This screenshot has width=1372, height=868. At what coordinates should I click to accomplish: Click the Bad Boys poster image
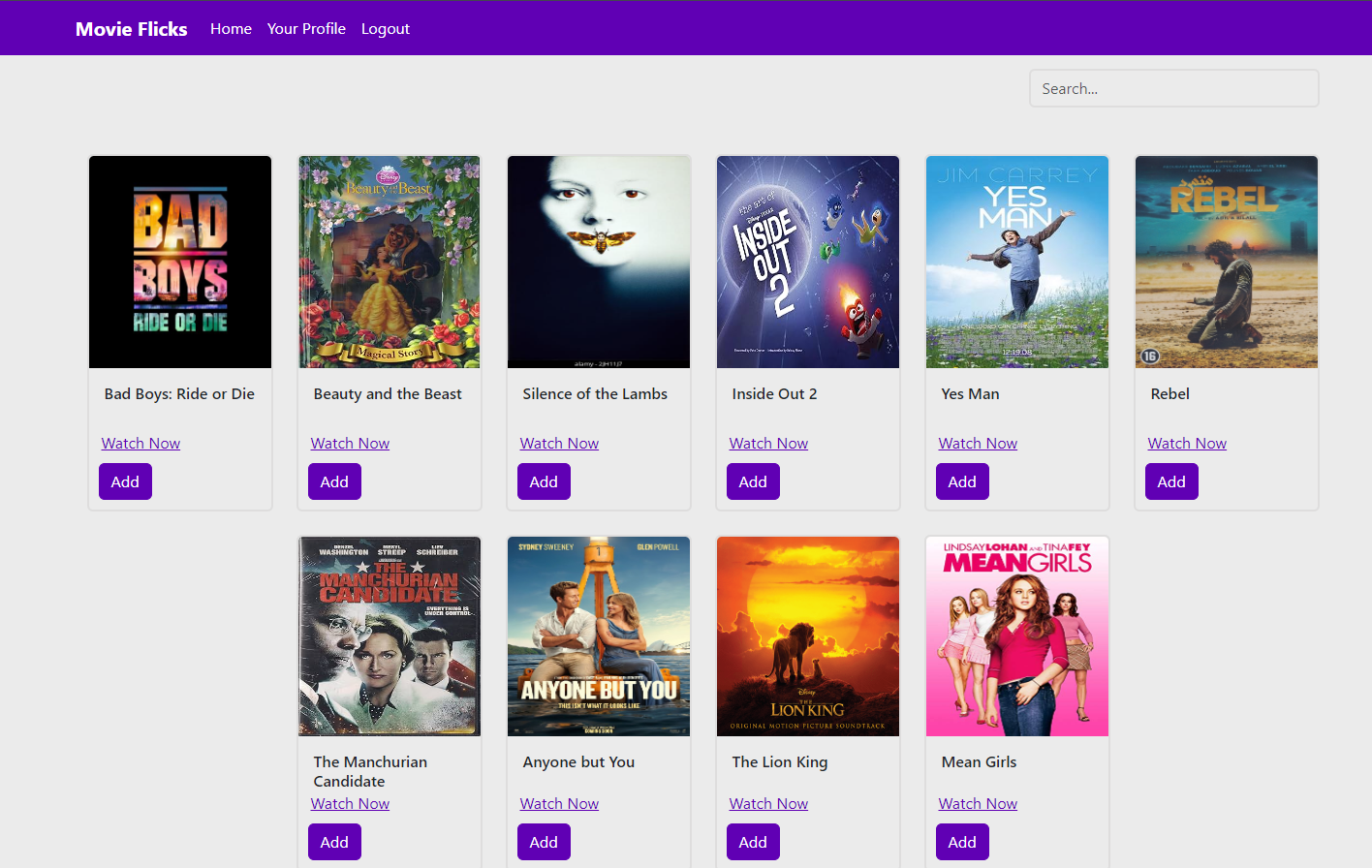[179, 262]
